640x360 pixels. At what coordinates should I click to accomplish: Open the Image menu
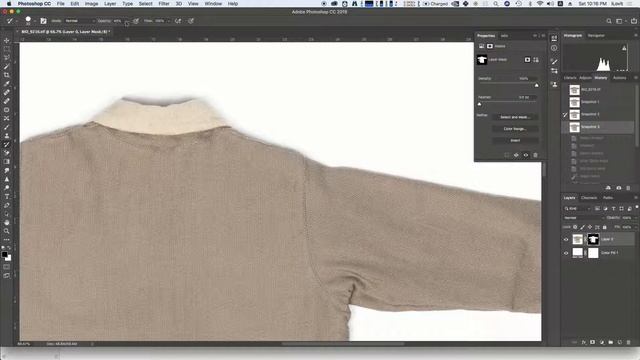coord(91,4)
